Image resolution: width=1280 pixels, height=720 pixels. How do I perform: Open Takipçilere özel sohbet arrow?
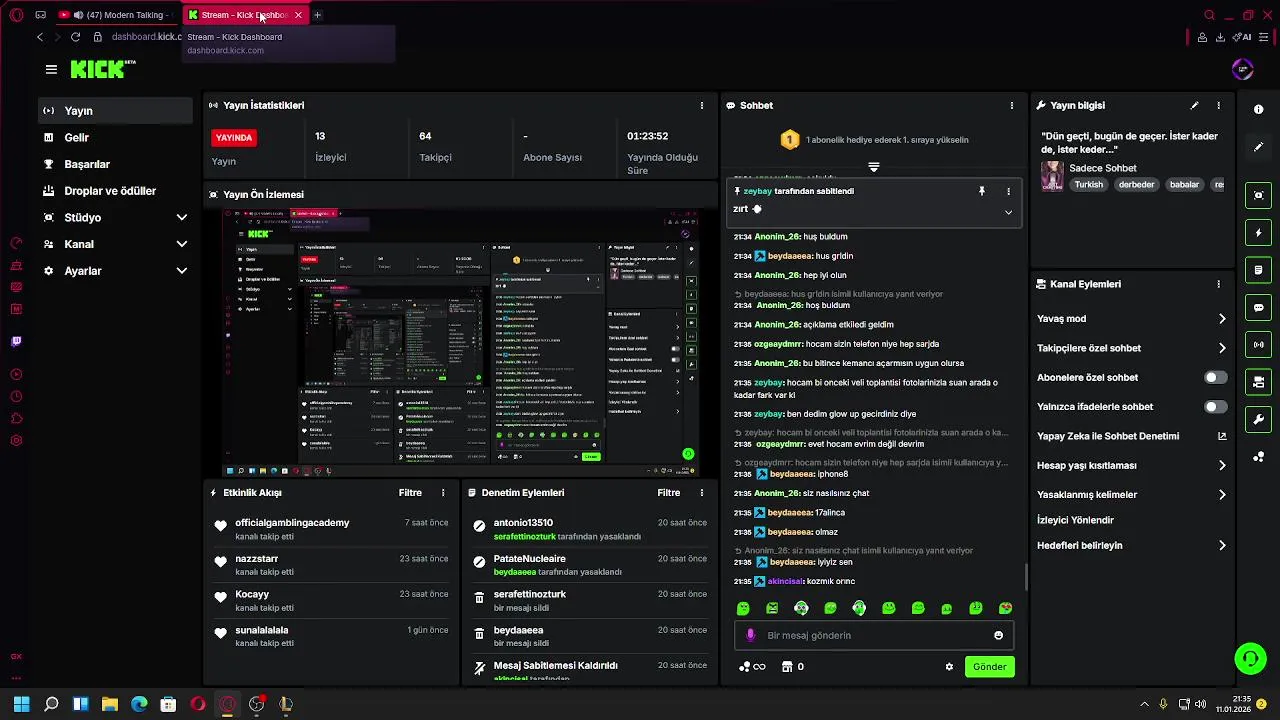tap(1222, 348)
